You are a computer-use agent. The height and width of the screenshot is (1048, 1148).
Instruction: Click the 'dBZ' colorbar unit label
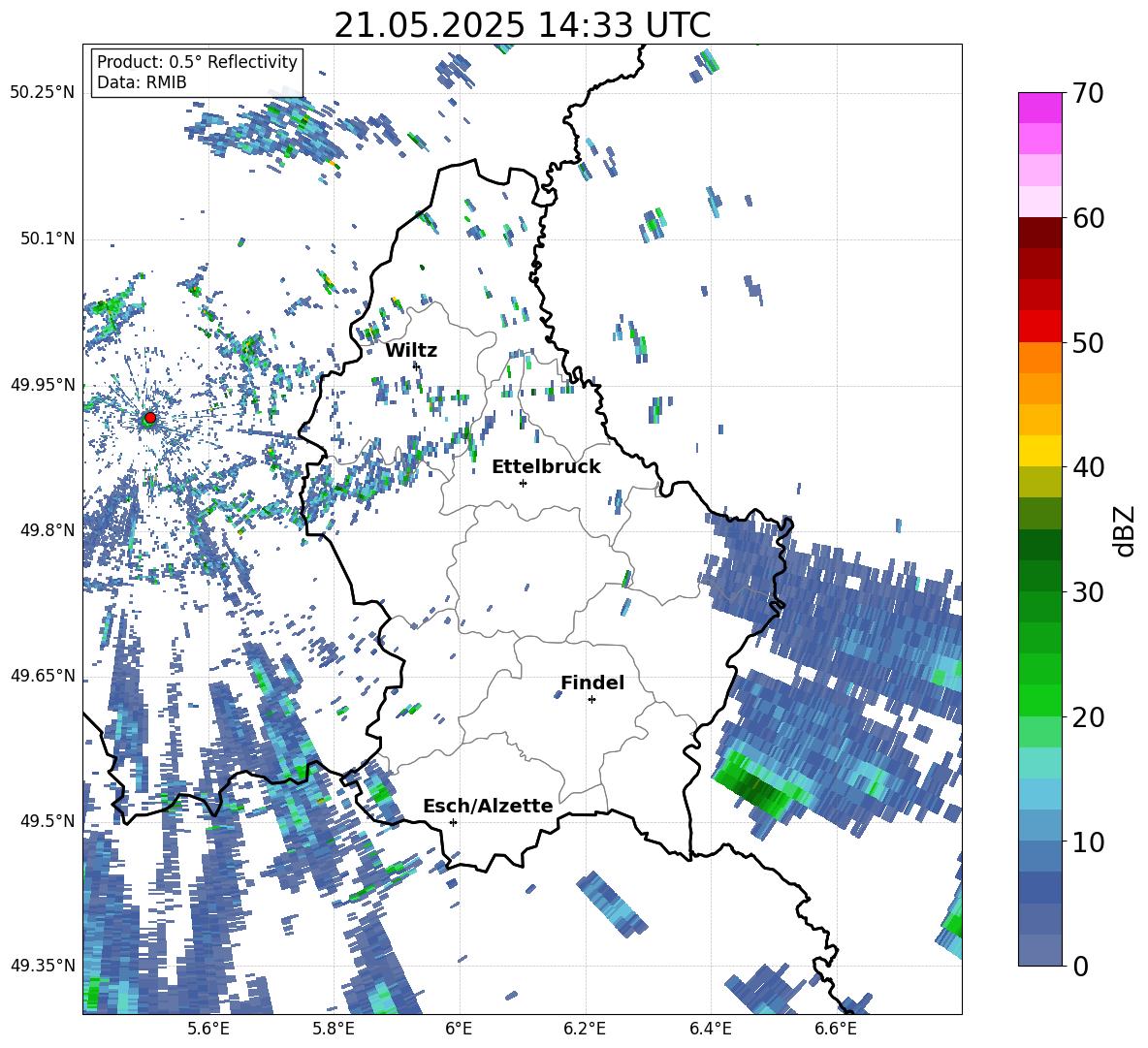pyautogui.click(x=1126, y=530)
